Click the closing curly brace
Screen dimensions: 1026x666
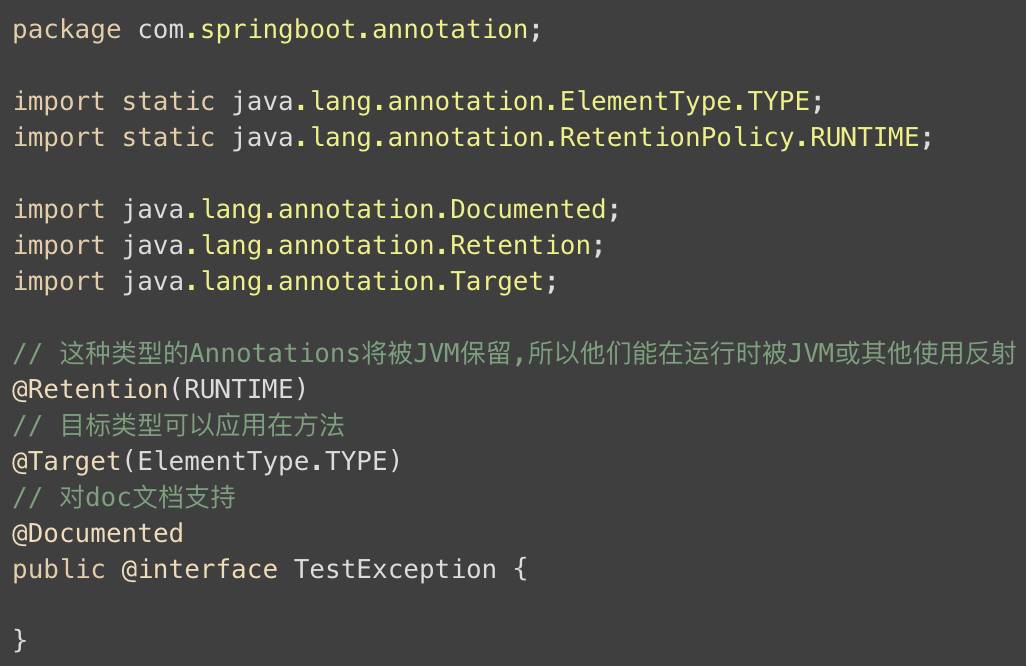(x=20, y=640)
